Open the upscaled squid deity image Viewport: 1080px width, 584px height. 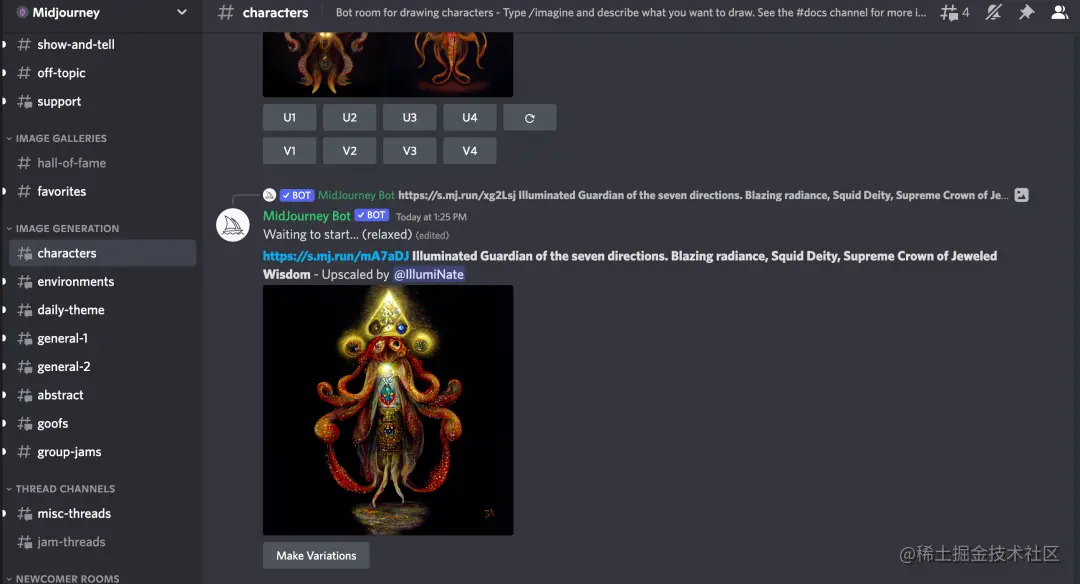pos(388,410)
